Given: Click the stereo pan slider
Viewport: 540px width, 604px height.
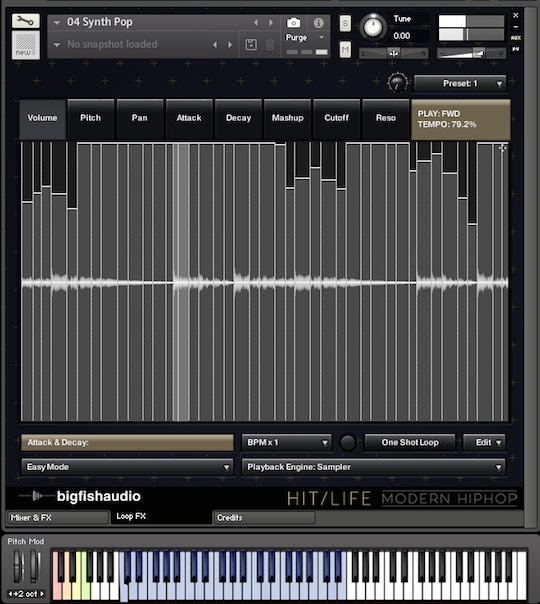Looking at the screenshot, I should pyautogui.click(x=394, y=54).
